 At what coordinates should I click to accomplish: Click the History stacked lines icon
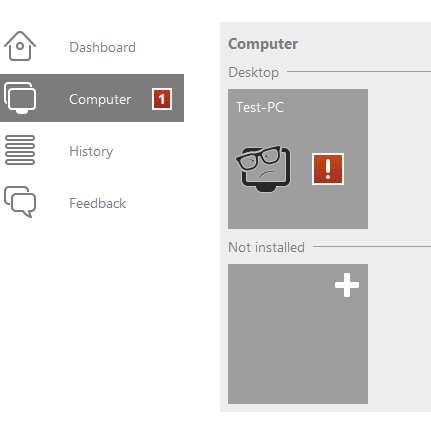(x=20, y=150)
